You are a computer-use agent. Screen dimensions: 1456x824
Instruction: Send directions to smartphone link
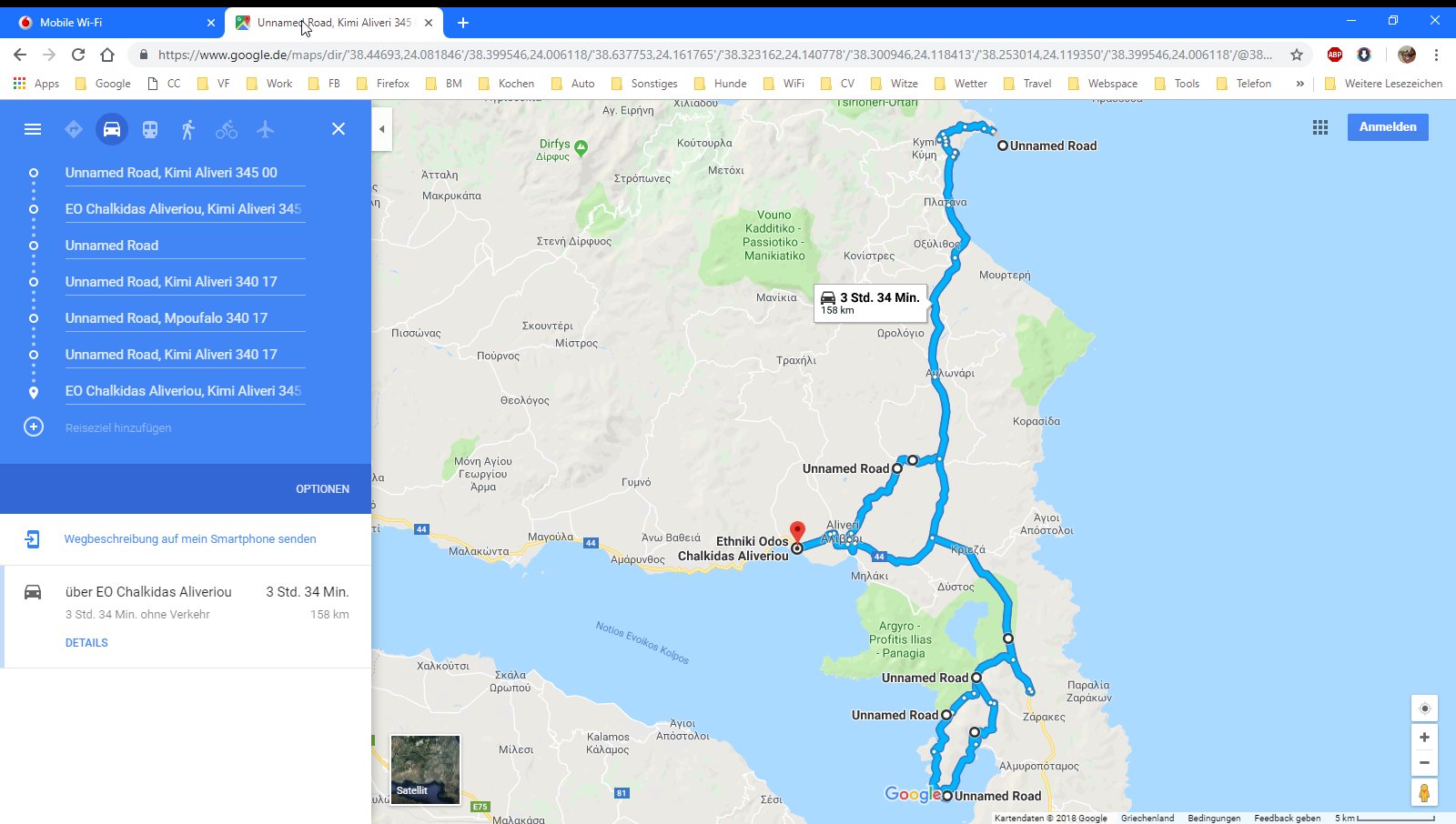point(190,539)
